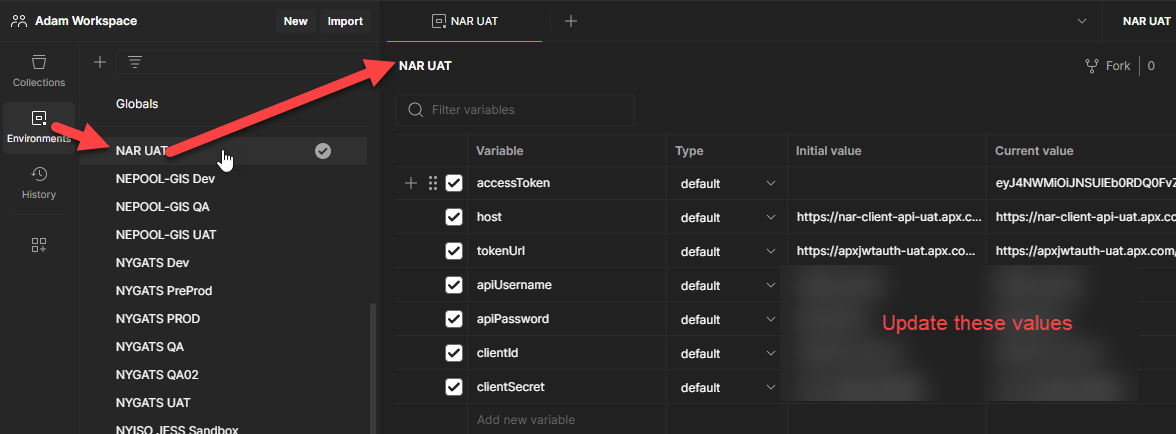Click the active checkmark beside NAR UAT

[322, 151]
